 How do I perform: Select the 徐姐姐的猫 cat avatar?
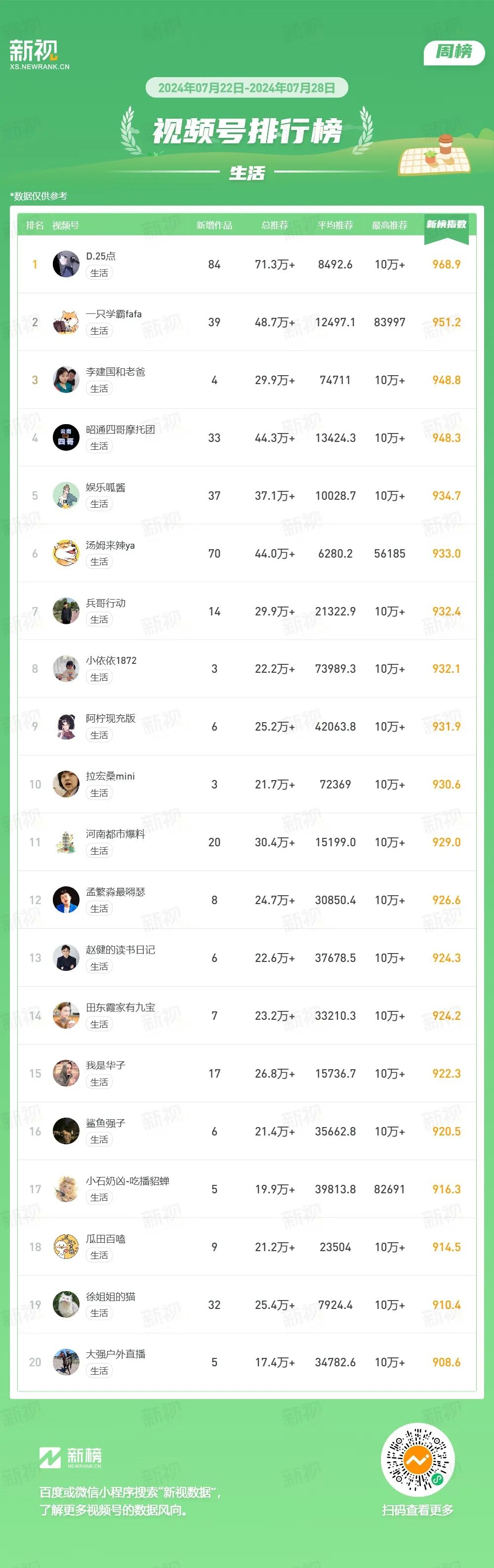[66, 1305]
